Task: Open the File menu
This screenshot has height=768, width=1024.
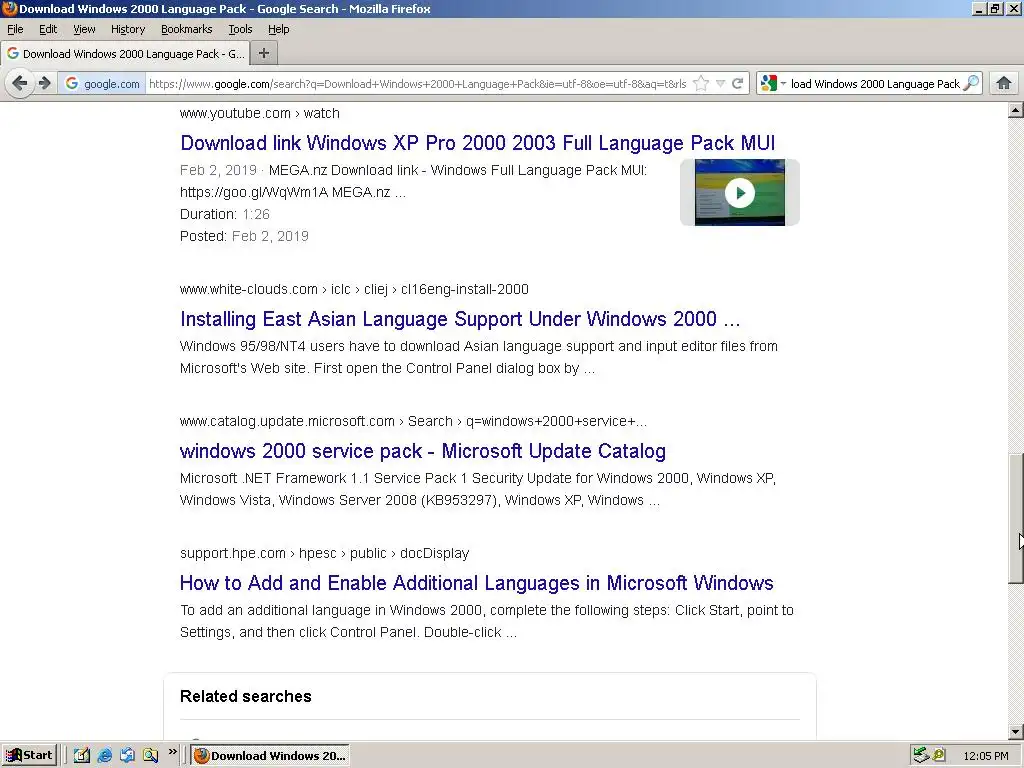Action: tap(15, 29)
